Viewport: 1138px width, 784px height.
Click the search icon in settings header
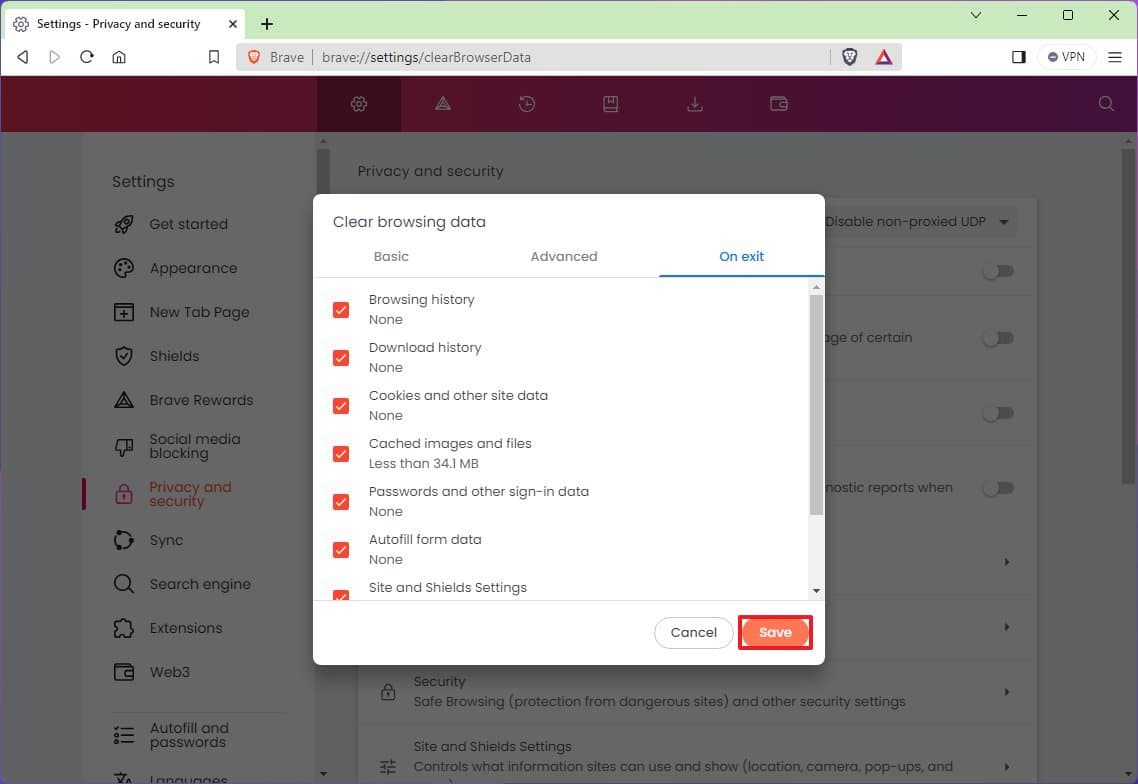point(1105,103)
